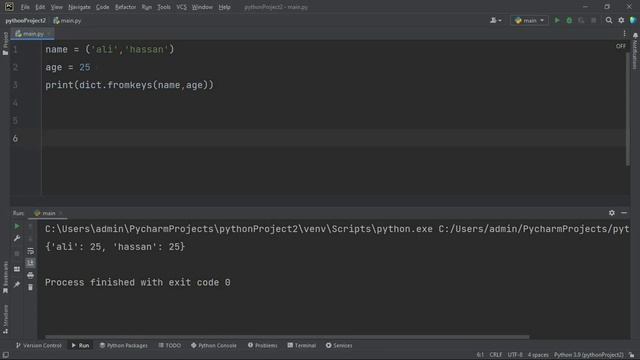Close the main.py editor tab
This screenshot has width=640, height=360.
(49, 34)
